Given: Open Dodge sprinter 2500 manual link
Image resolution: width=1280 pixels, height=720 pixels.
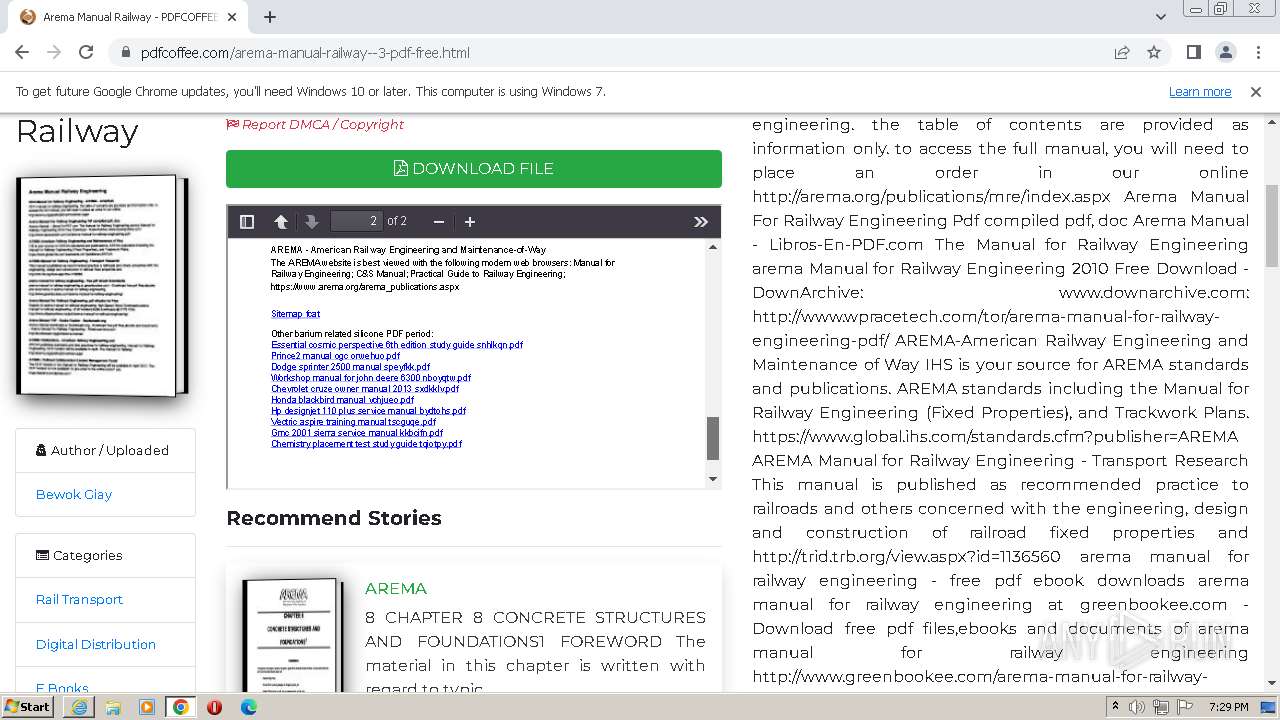Looking at the screenshot, I should 350,367.
